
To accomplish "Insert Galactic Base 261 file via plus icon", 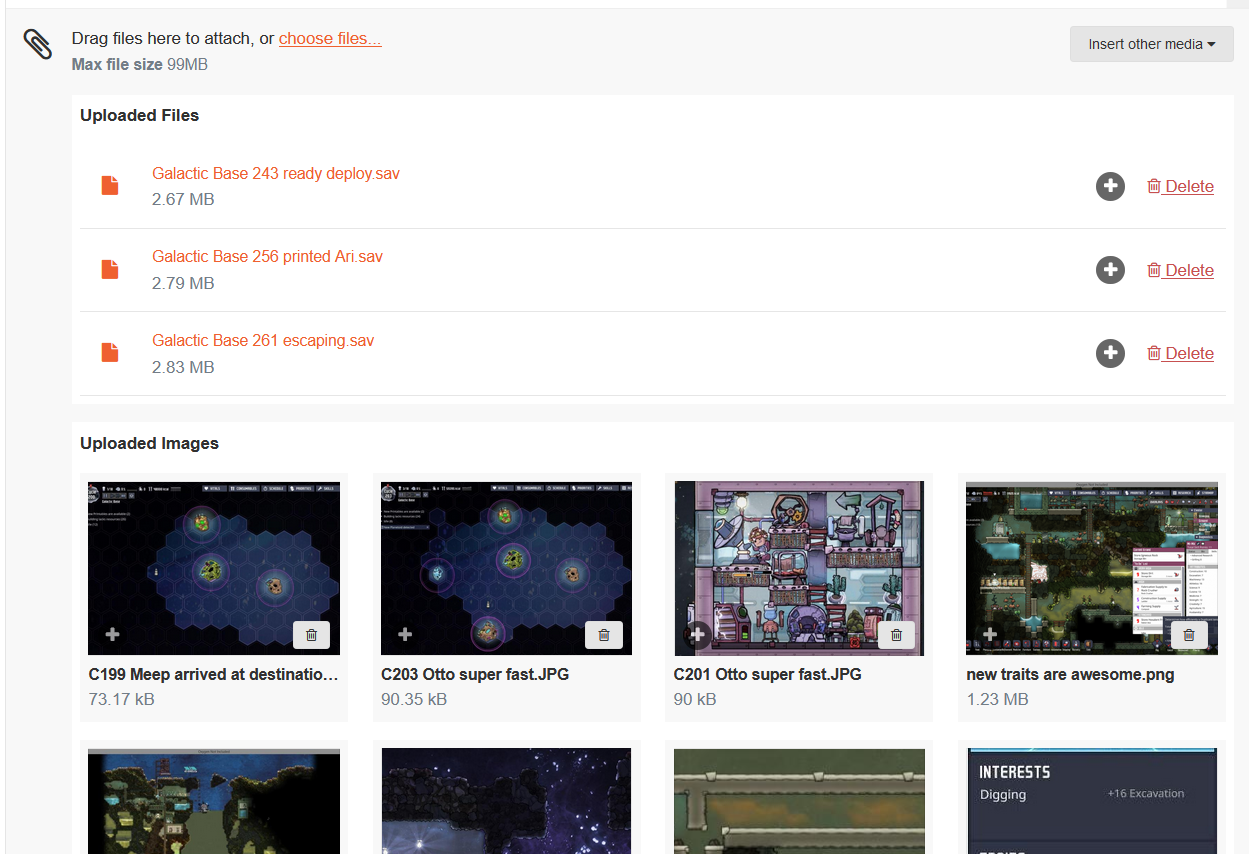I will pyautogui.click(x=1110, y=353).
